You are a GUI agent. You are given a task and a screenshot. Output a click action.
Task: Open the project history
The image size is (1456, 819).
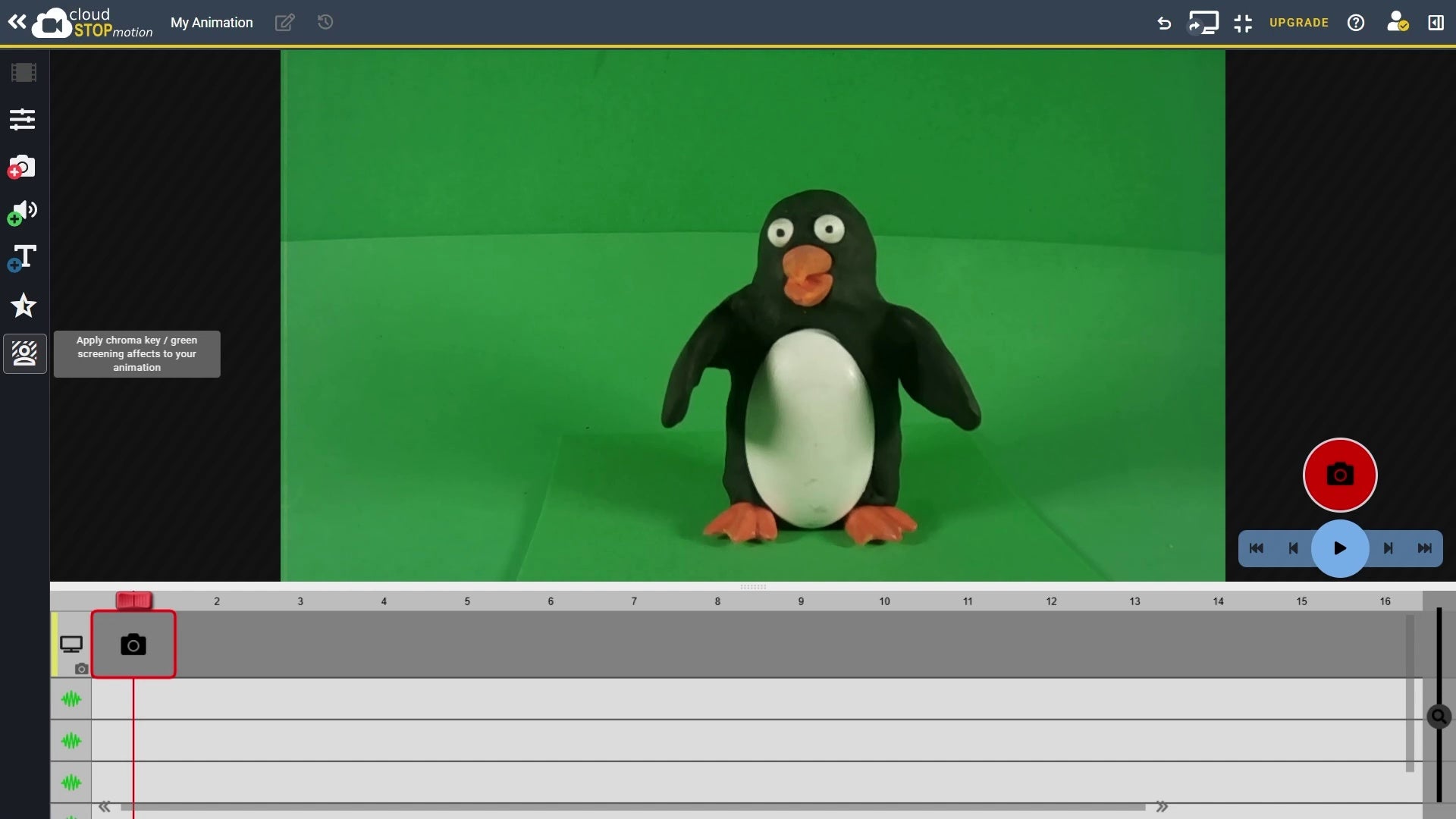[x=325, y=23]
